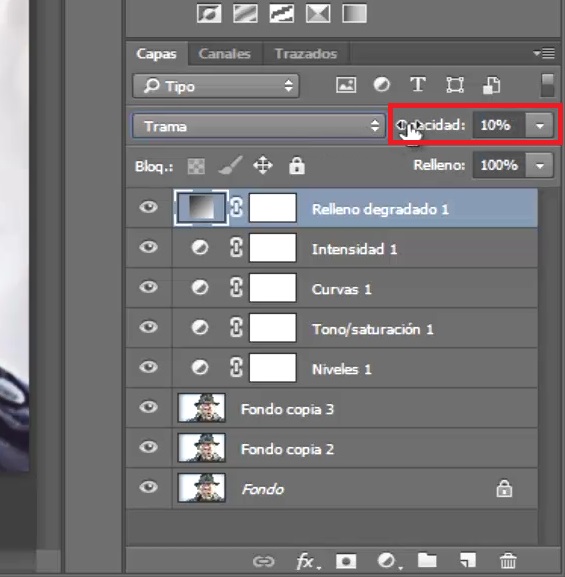Add a layer mask from bottom bar
The width and height of the screenshot is (565, 577).
point(346,562)
